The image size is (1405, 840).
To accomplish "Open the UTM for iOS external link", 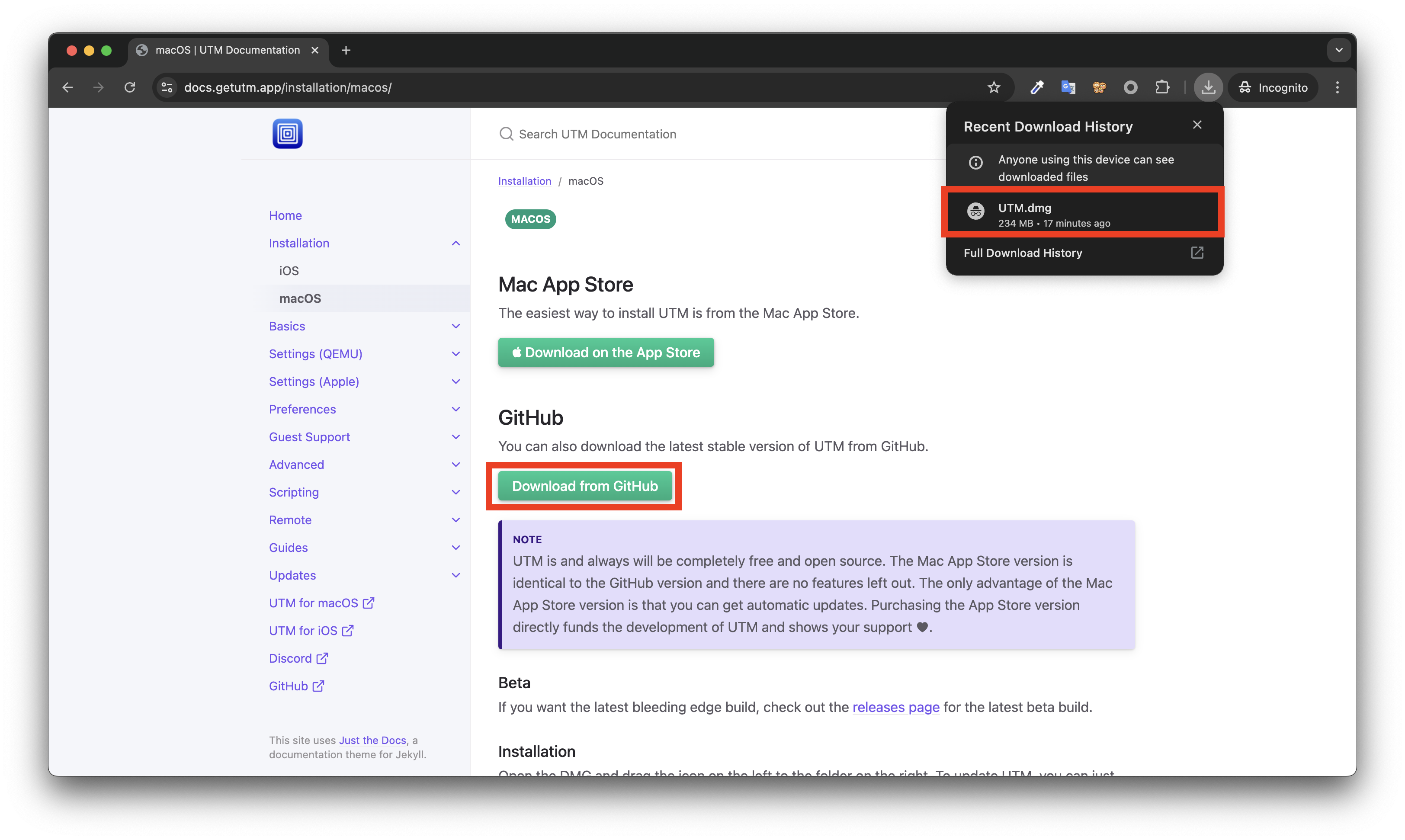I will click(x=311, y=631).
